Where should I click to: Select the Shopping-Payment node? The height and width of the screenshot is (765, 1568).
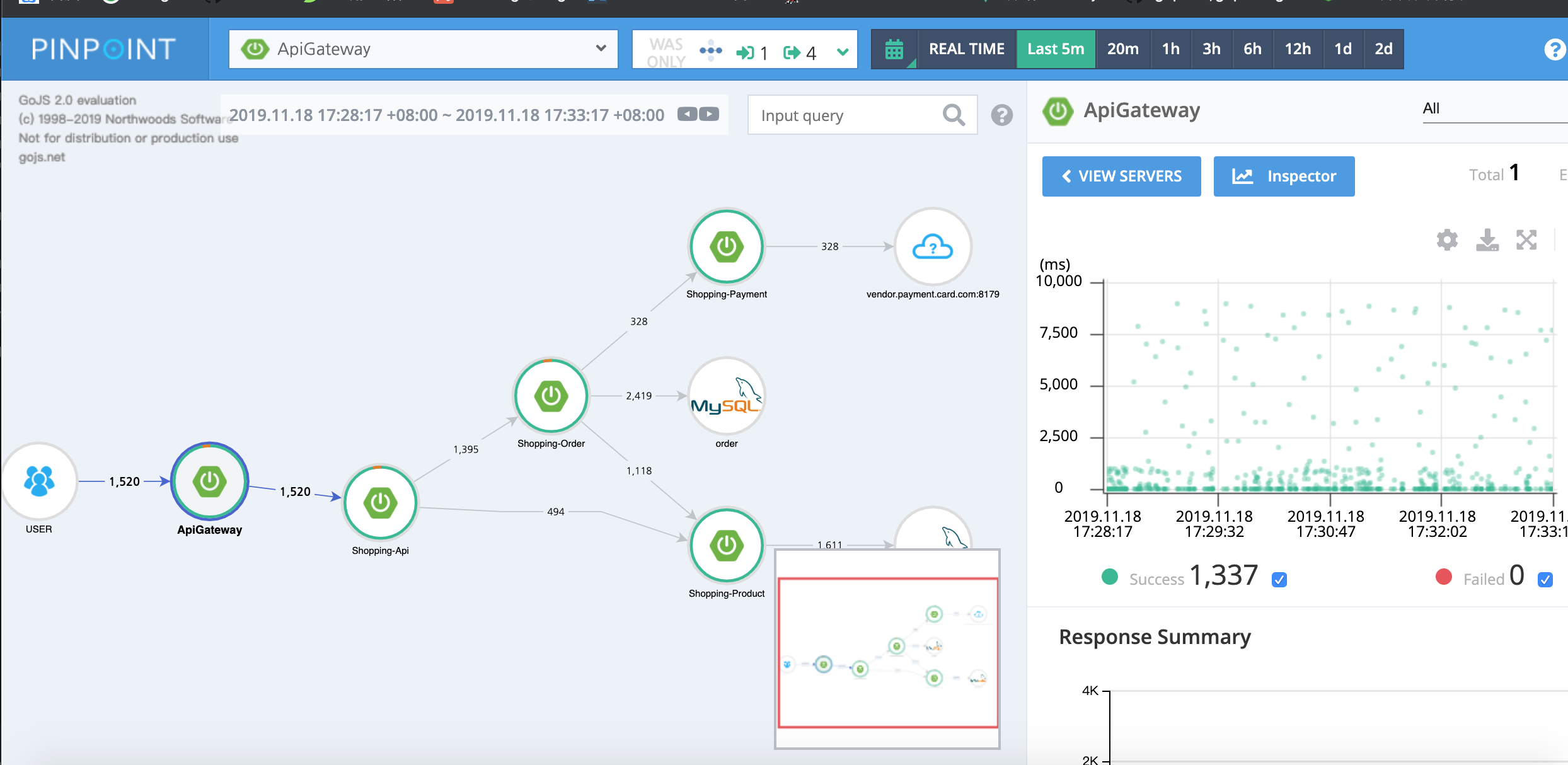pos(727,246)
